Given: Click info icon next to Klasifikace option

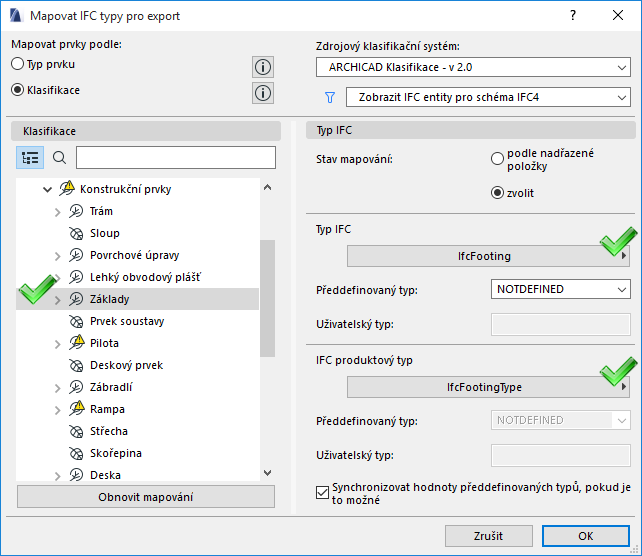Looking at the screenshot, I should pos(263,93).
